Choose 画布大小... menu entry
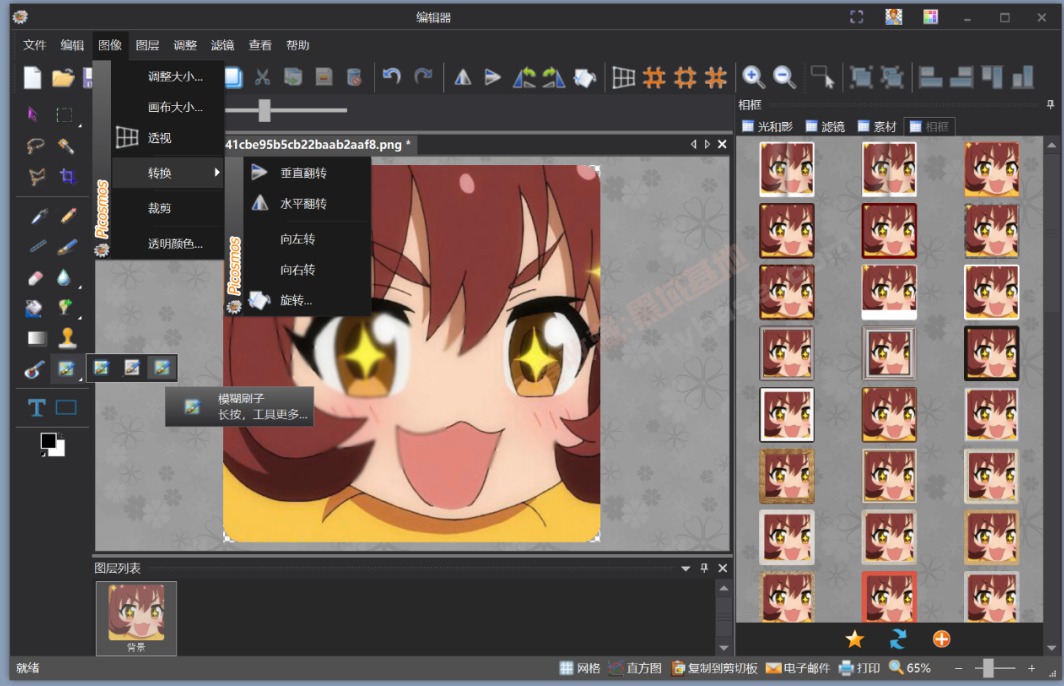Image resolution: width=1064 pixels, height=686 pixels. click(168, 107)
